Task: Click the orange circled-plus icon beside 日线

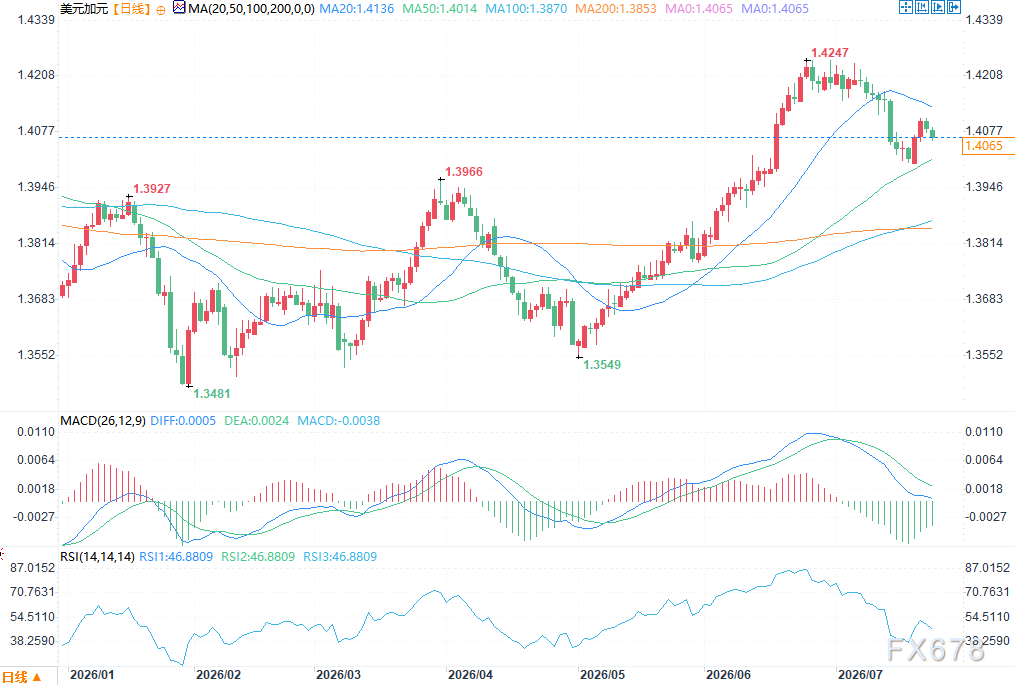Action: pyautogui.click(x=161, y=10)
